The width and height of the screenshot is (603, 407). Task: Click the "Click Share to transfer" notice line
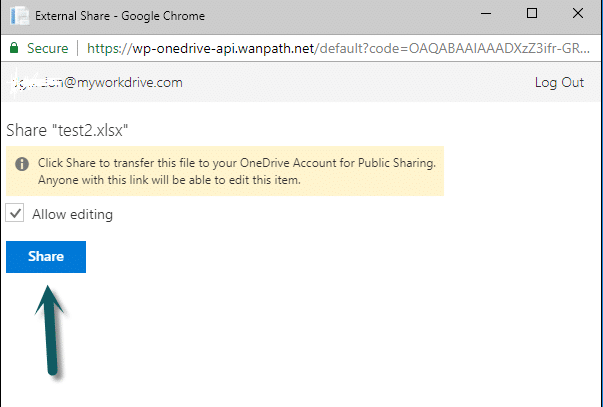coord(234,162)
